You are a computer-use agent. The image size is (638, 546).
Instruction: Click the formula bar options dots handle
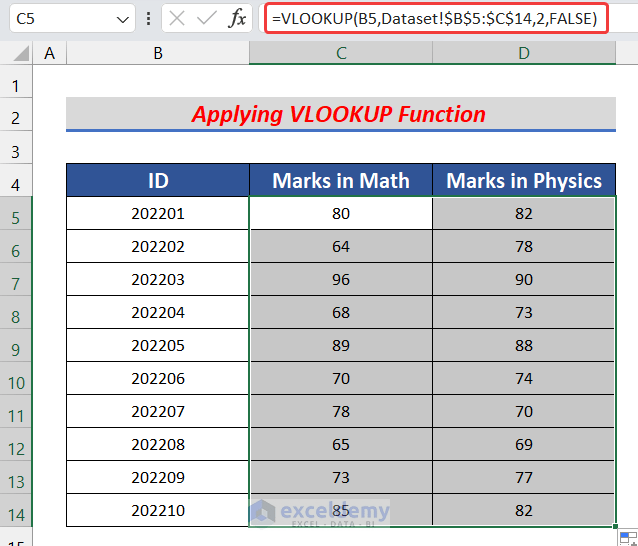(149, 18)
